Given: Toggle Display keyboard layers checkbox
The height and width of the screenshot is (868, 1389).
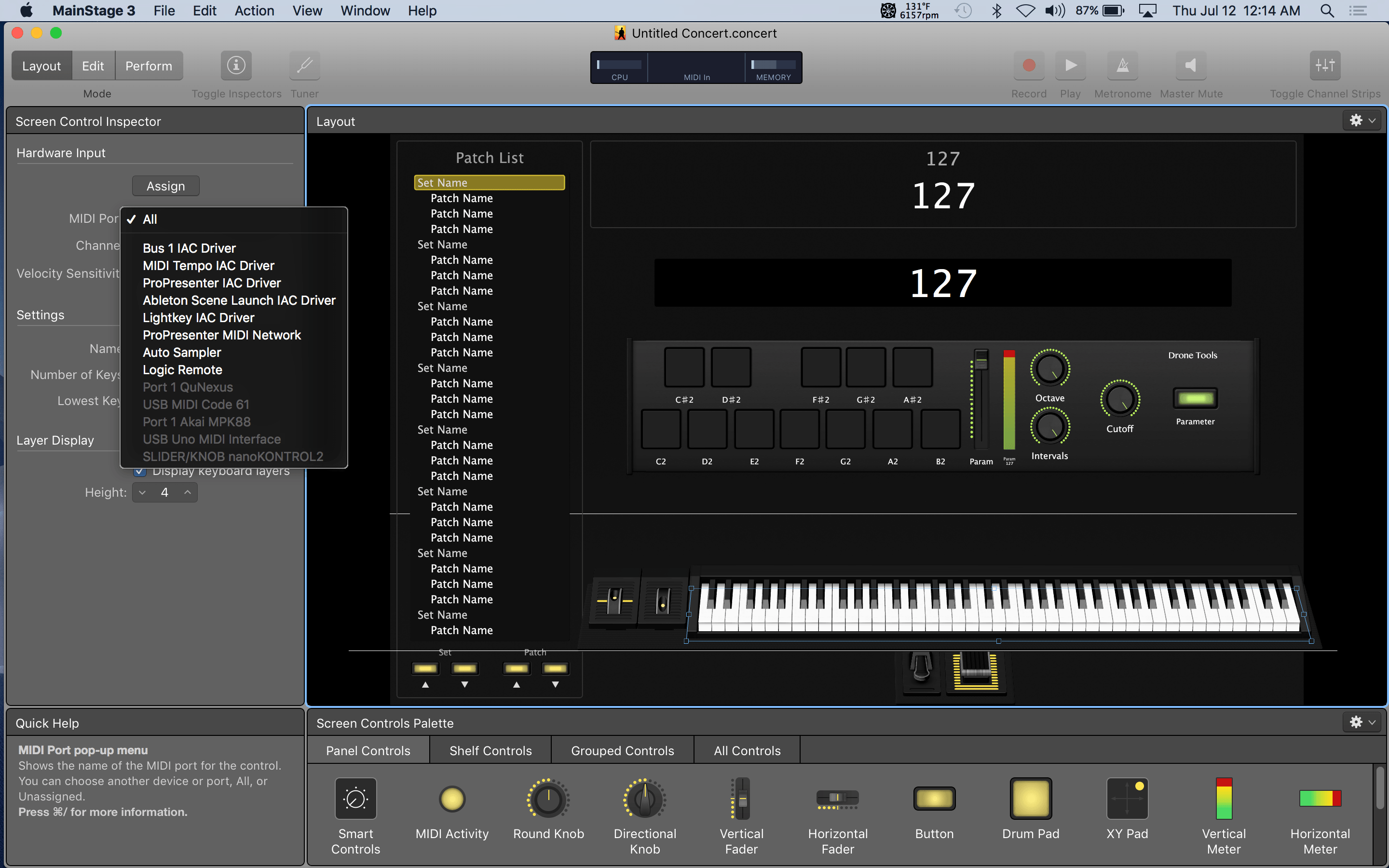Looking at the screenshot, I should (139, 472).
